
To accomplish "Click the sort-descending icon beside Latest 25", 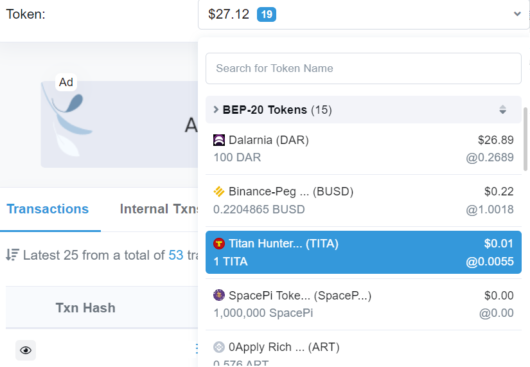I will [13, 255].
